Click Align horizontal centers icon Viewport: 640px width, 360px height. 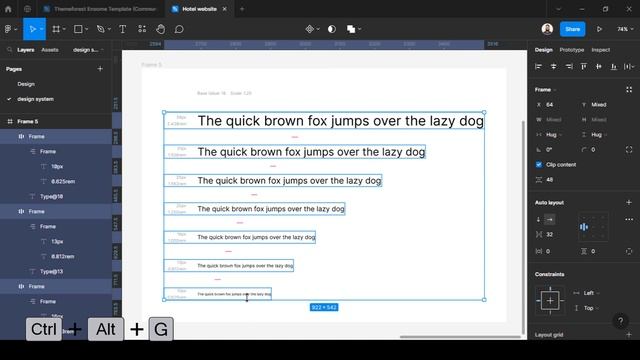[553, 67]
